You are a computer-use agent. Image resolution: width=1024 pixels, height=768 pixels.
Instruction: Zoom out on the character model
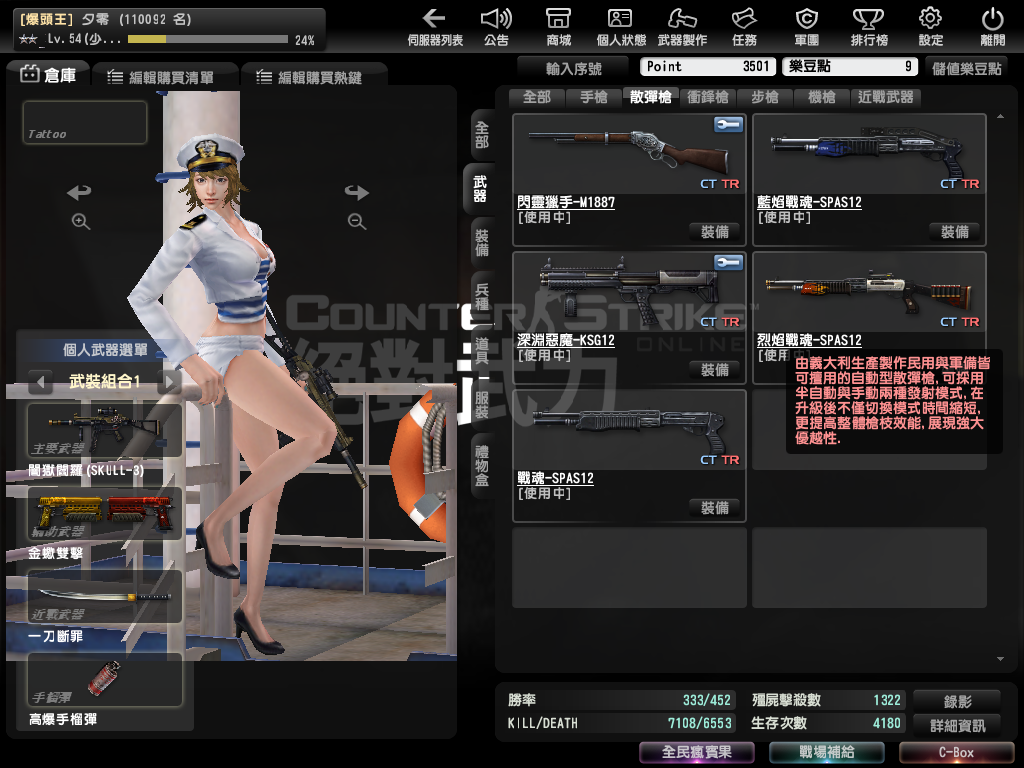[x=357, y=221]
